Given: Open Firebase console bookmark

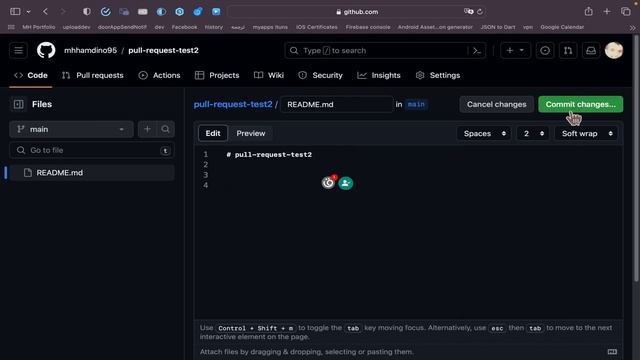Looking at the screenshot, I should point(368,27).
